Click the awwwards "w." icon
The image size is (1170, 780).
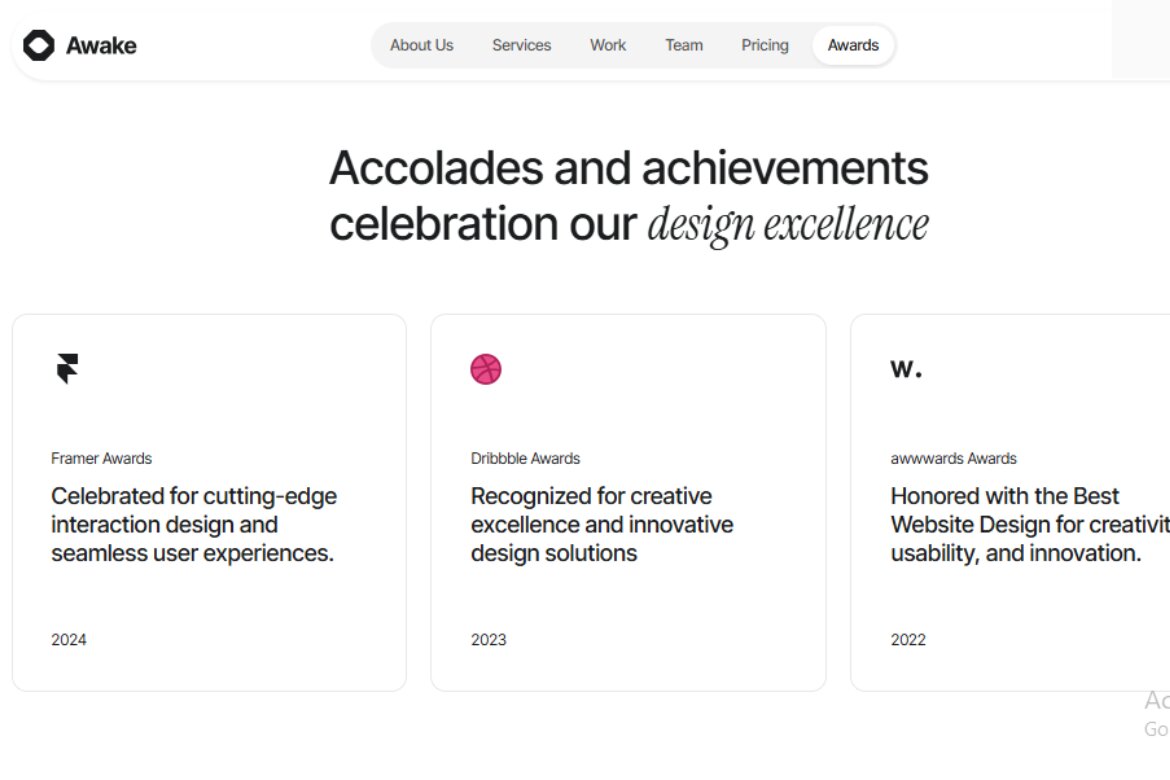(903, 367)
